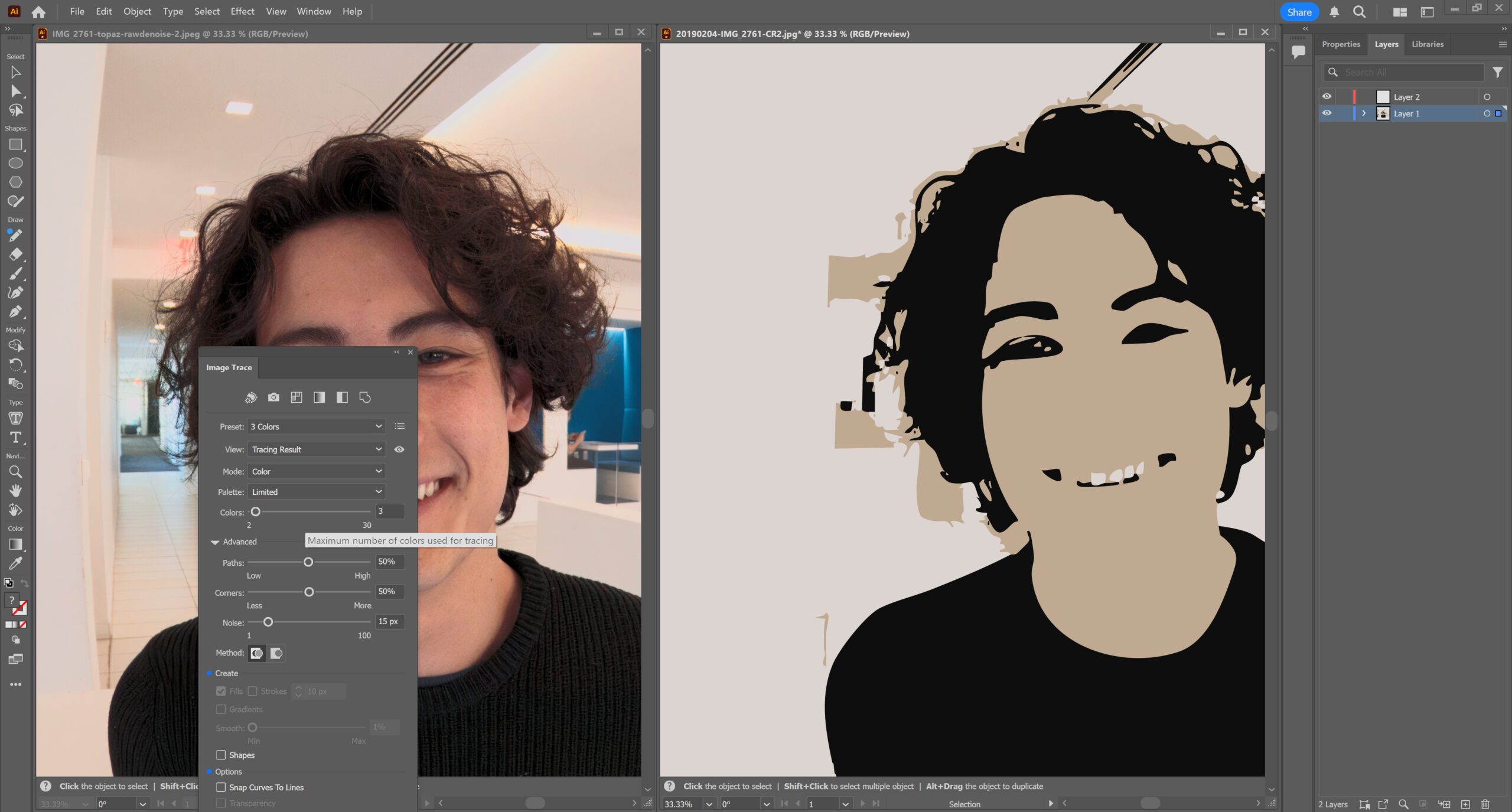This screenshot has height=812, width=1512.
Task: Hide Layer 1 visibility in the Layers panel
Action: click(1327, 113)
